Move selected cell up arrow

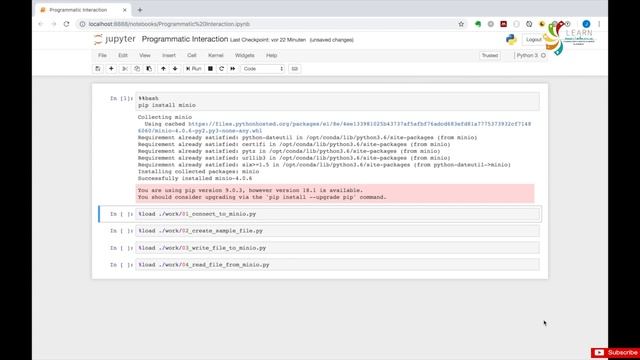163,69
